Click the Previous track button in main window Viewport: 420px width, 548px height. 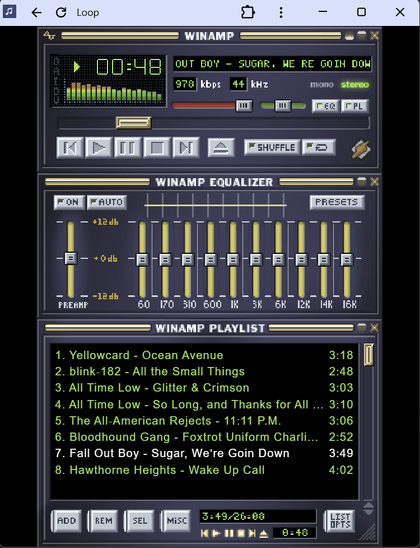tap(70, 147)
